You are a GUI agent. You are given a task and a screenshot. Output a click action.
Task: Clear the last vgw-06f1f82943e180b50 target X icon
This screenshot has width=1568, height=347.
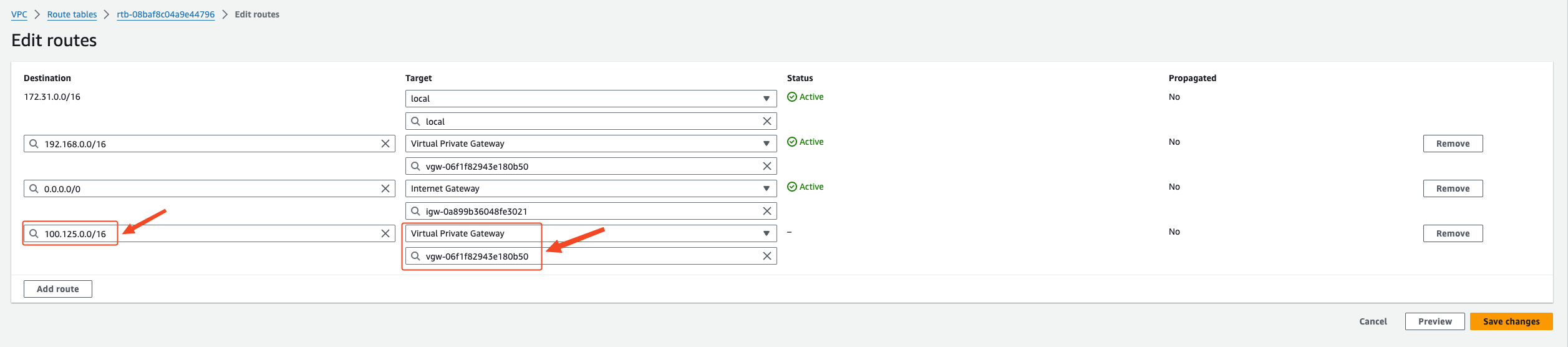[x=767, y=256]
